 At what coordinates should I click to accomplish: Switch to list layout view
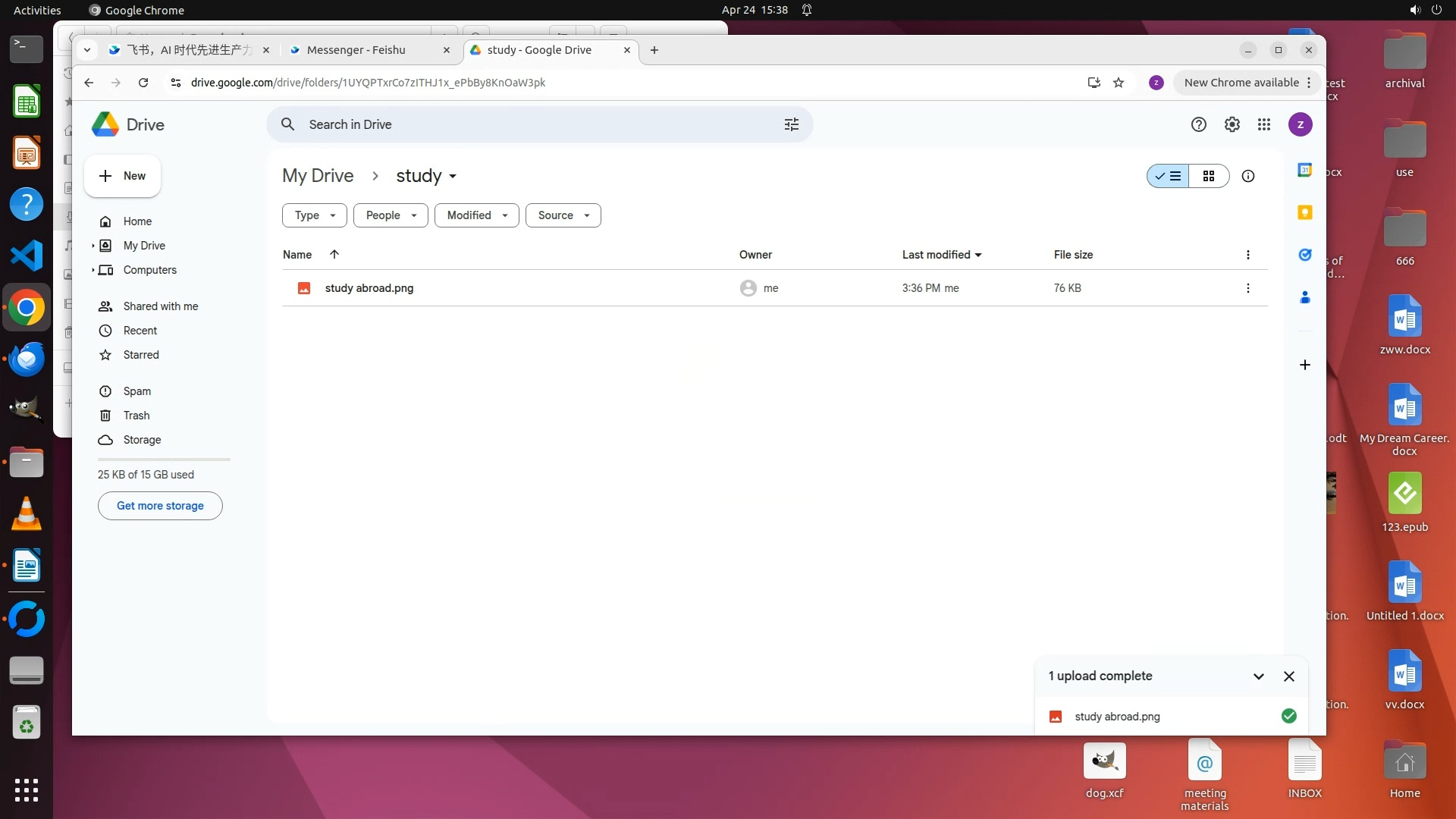(1168, 176)
